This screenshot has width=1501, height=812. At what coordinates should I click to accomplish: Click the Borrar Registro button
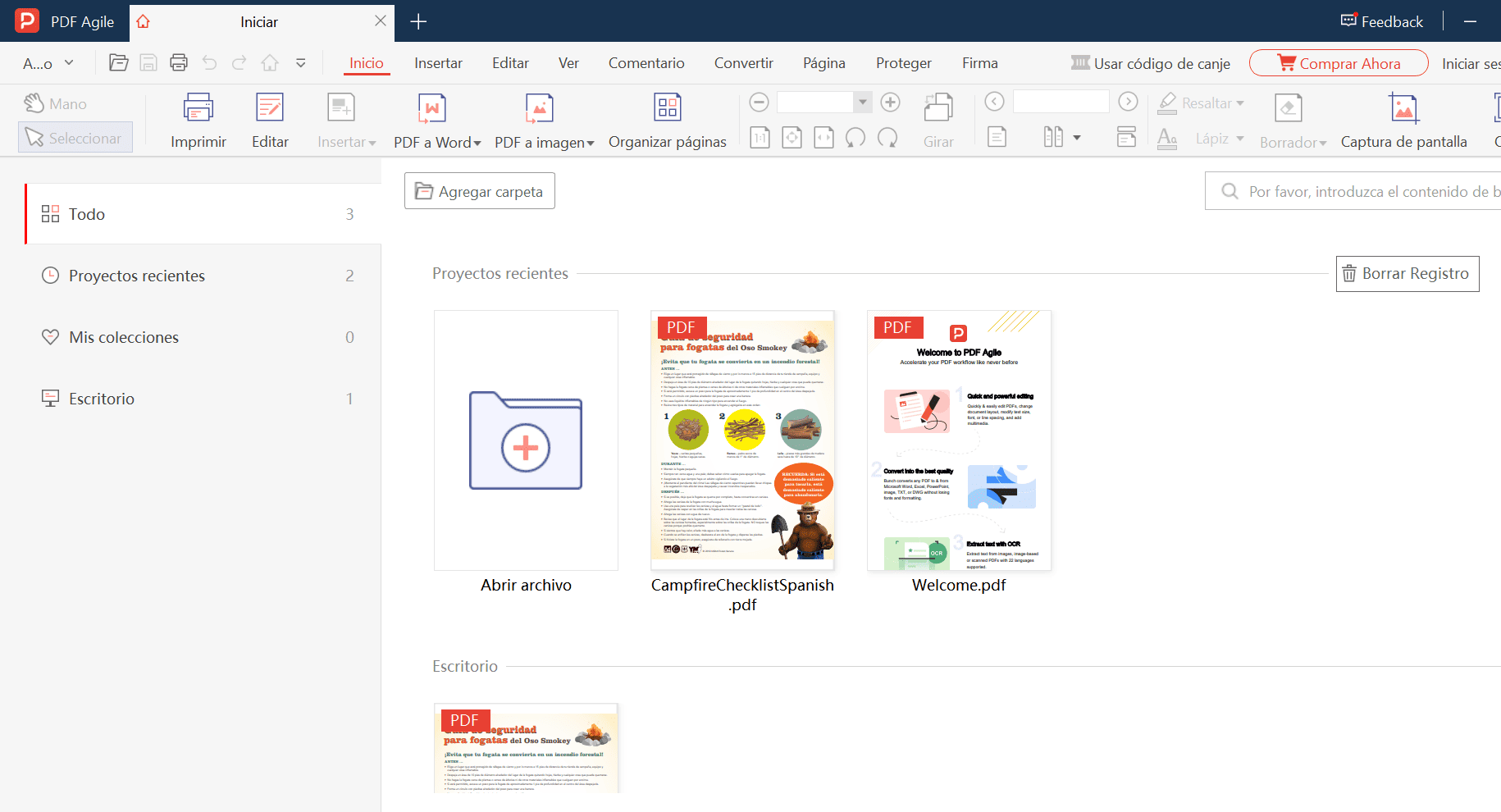pos(1407,273)
